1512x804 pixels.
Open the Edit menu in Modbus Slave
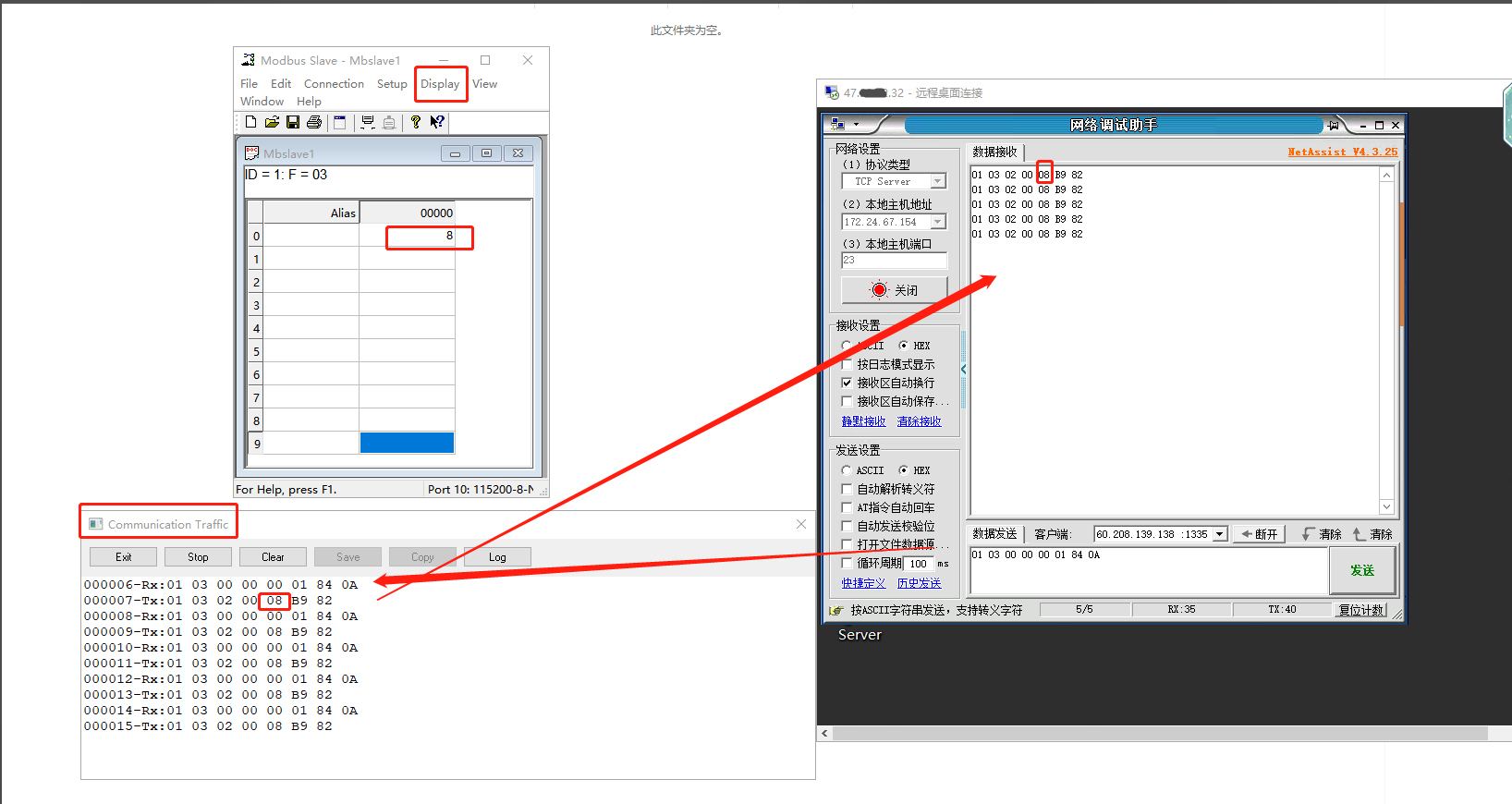pyautogui.click(x=281, y=84)
